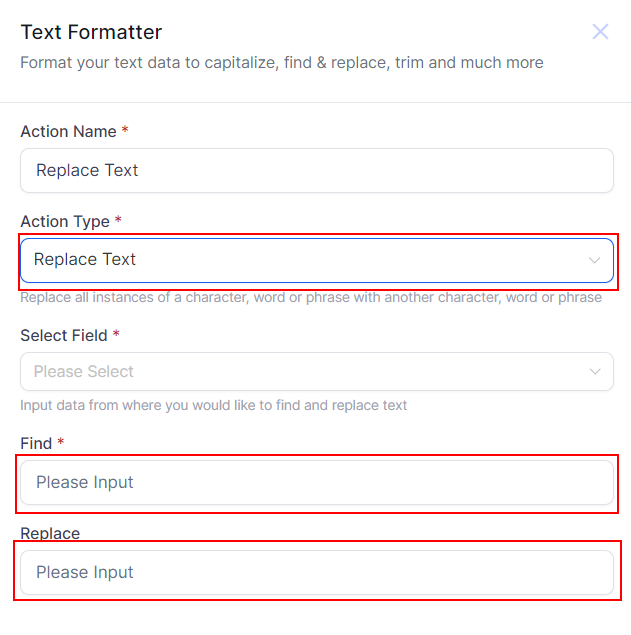631x635 pixels.
Task: Click the Find field label
Action: pos(35,443)
